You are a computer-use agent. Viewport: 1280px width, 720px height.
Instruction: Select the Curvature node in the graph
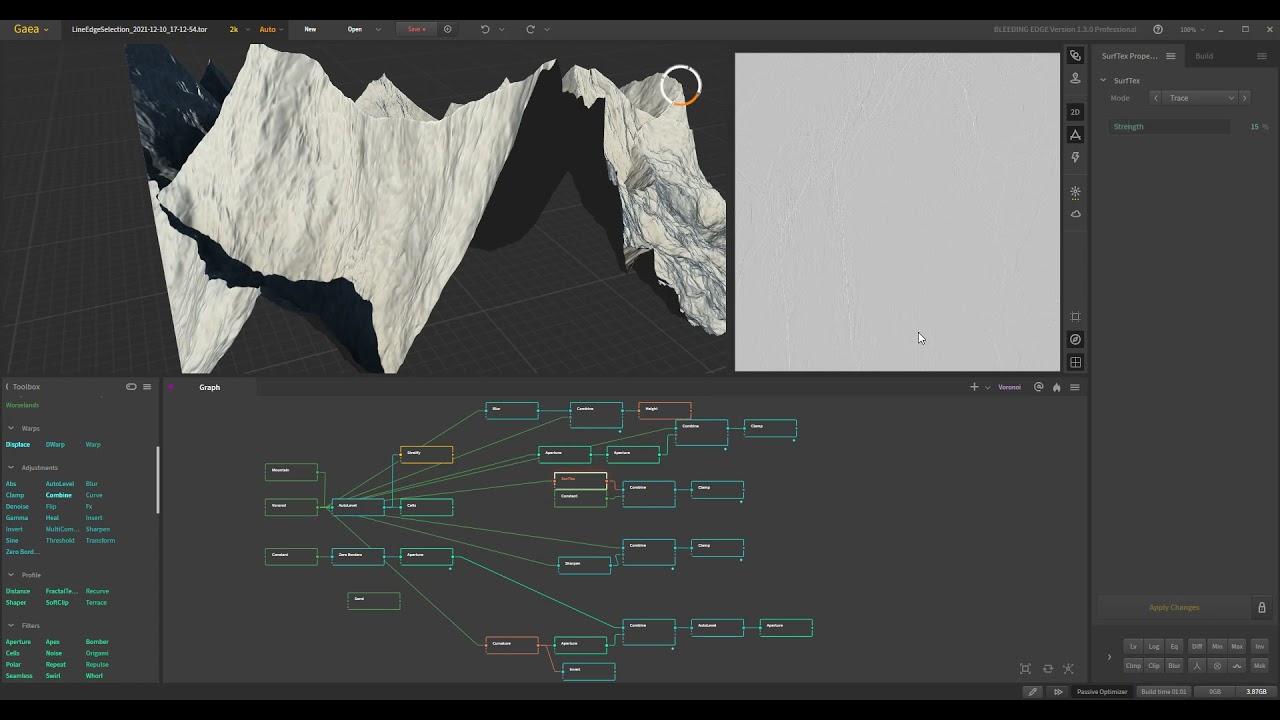512,645
